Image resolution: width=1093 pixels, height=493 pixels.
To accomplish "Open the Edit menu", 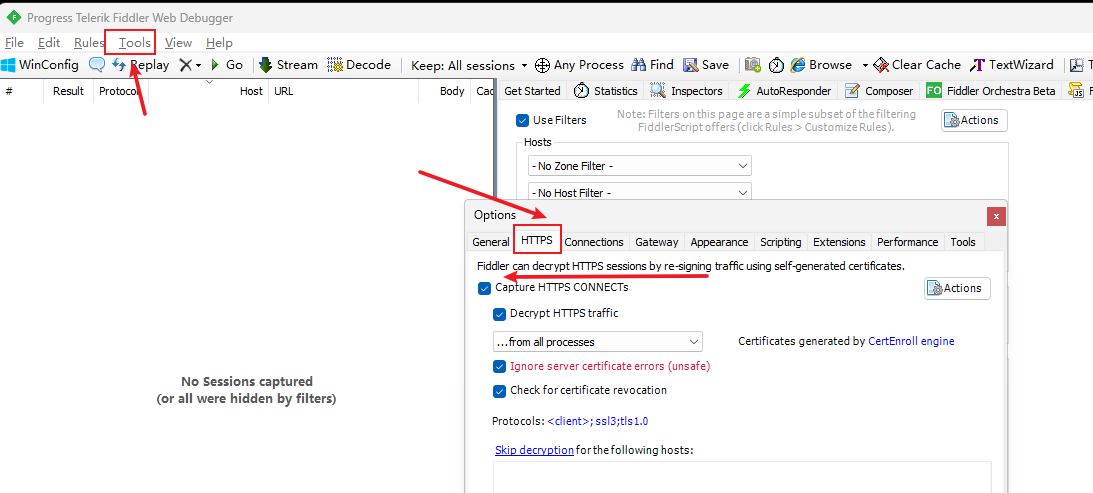I will pos(49,43).
